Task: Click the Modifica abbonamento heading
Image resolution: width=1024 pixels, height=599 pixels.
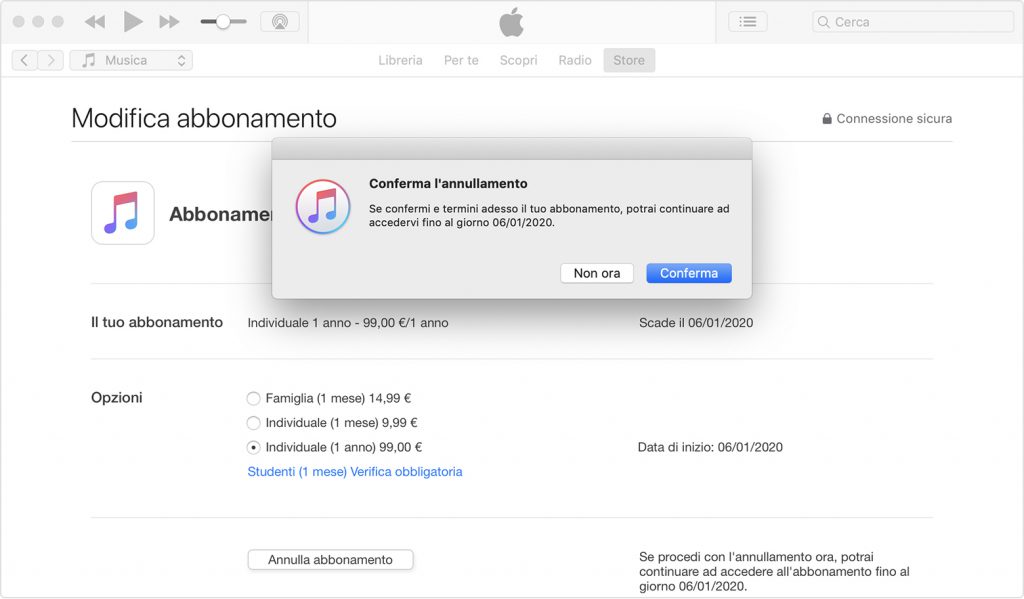Action: [204, 118]
